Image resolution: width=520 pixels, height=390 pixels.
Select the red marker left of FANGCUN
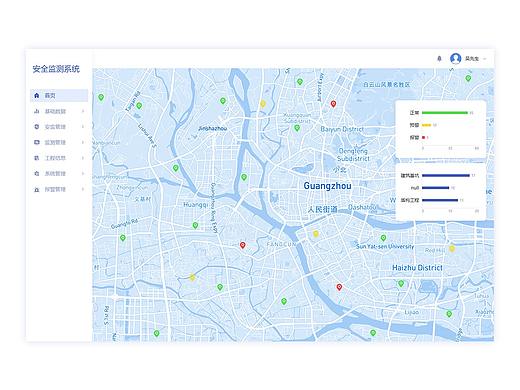pyautogui.click(x=243, y=245)
